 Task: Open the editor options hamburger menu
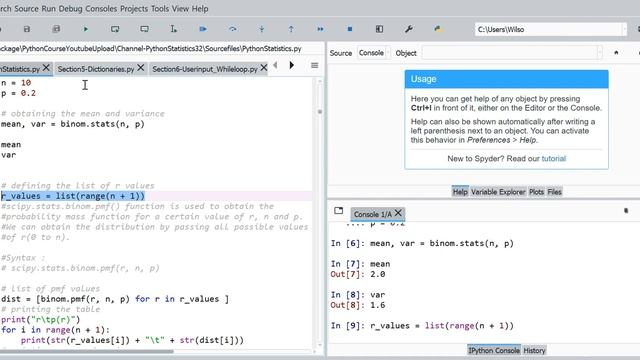point(315,65)
